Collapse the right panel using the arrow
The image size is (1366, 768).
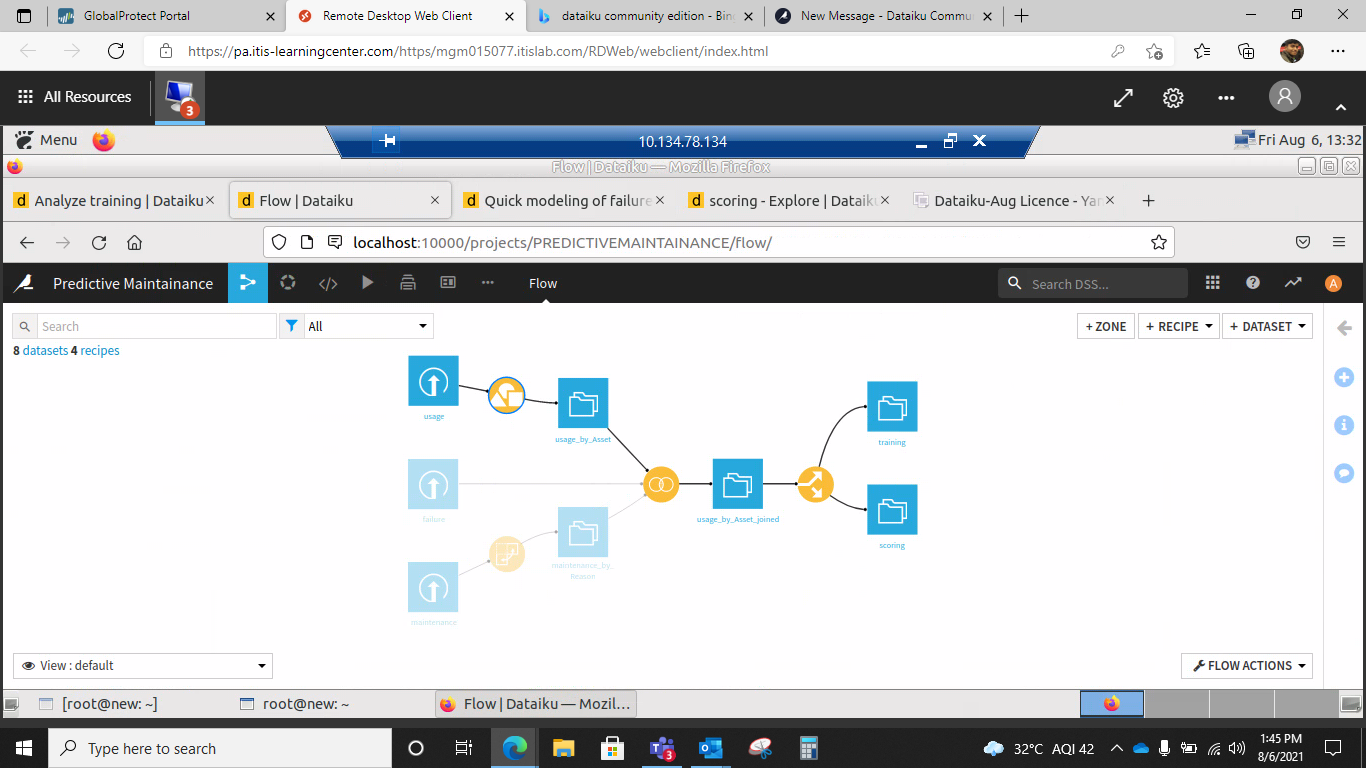point(1344,327)
